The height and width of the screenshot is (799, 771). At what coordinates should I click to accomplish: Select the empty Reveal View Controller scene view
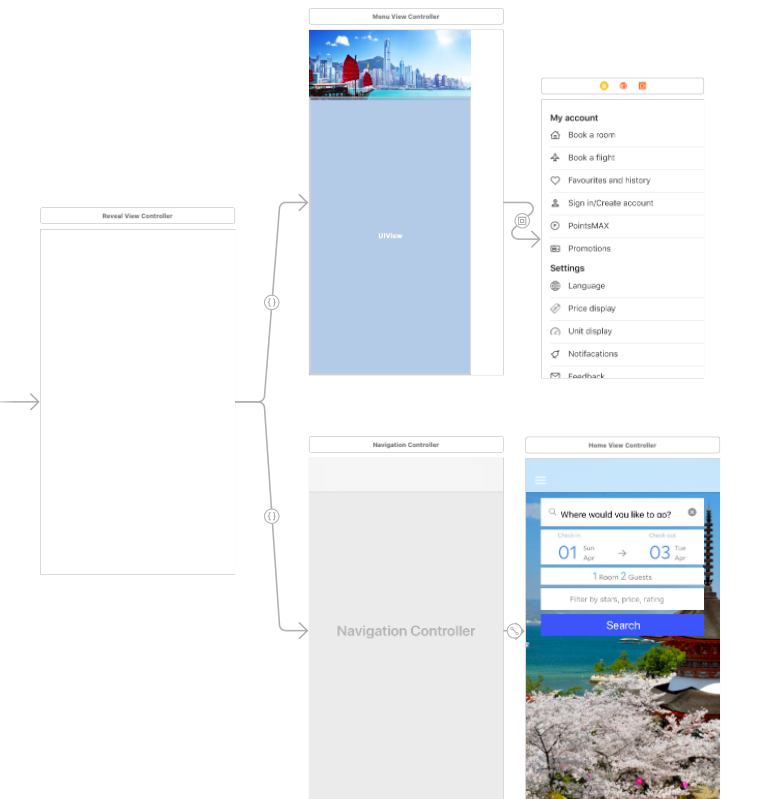click(138, 402)
